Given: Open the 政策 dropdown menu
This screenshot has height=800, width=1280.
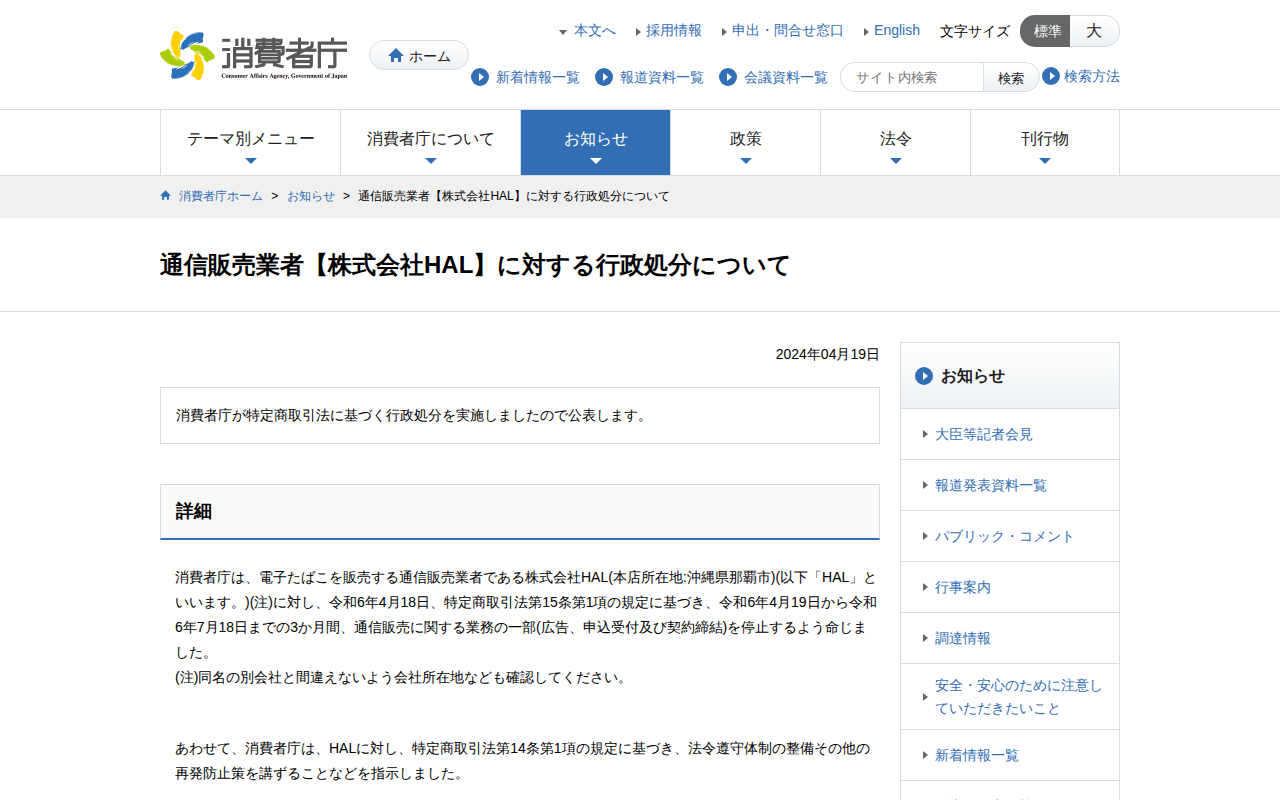Looking at the screenshot, I should [745, 142].
